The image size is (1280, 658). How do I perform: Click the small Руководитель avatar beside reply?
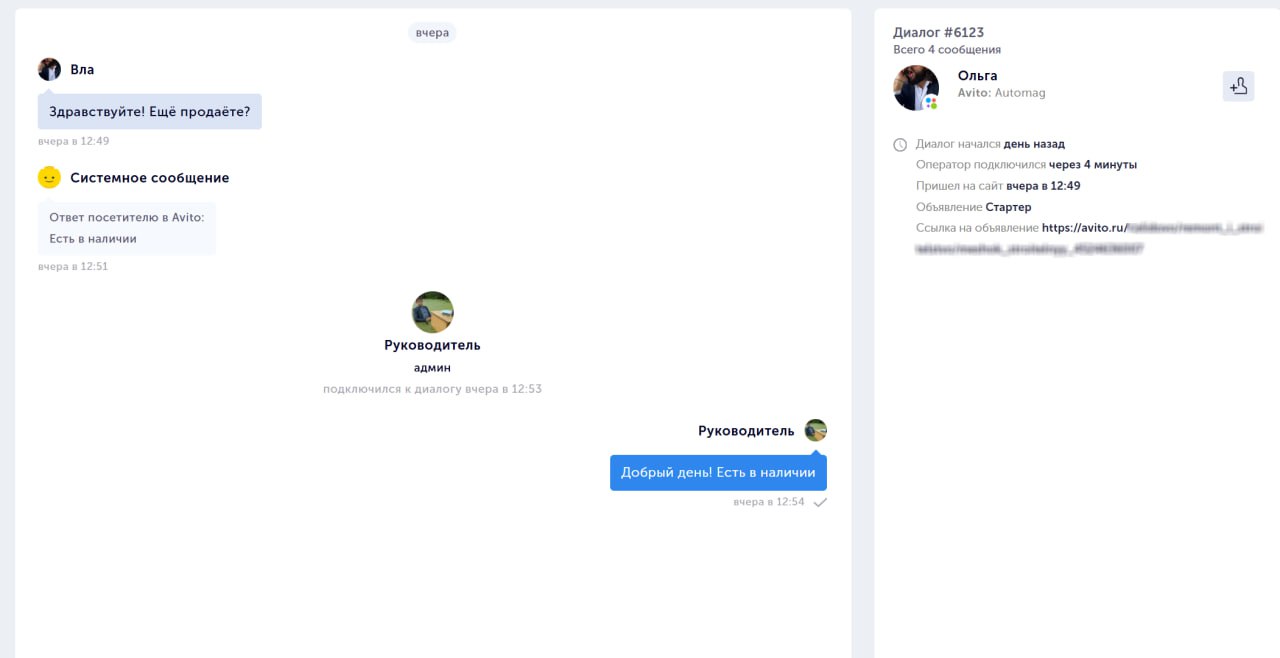pyautogui.click(x=816, y=430)
